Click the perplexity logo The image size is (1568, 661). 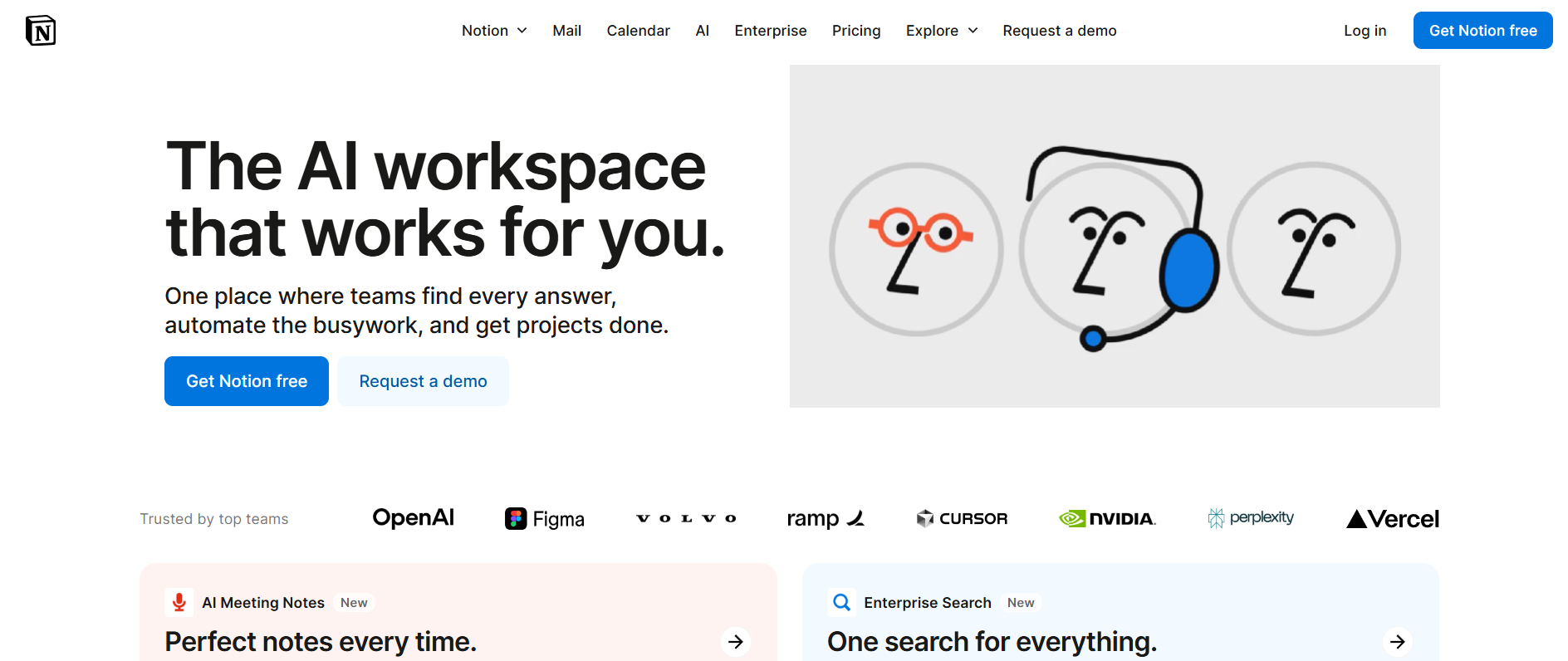1251,518
